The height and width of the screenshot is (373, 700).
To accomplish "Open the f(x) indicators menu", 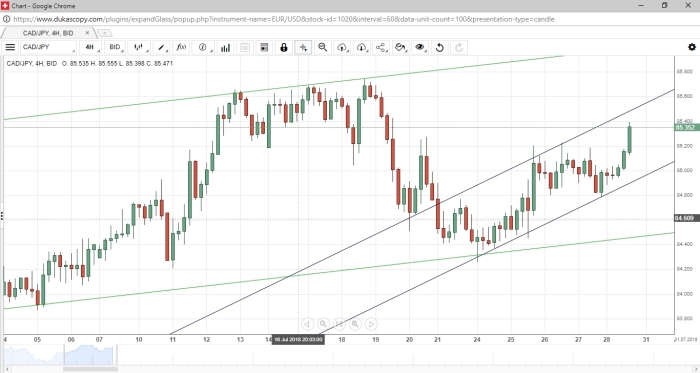I will tap(181, 47).
